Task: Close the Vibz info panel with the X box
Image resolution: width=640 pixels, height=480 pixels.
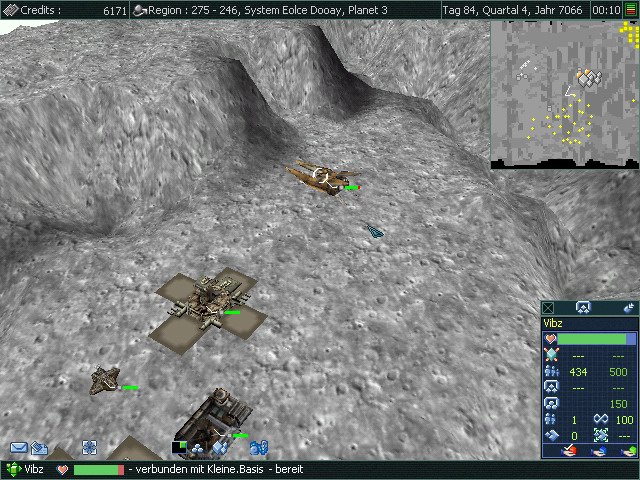Action: (548, 308)
